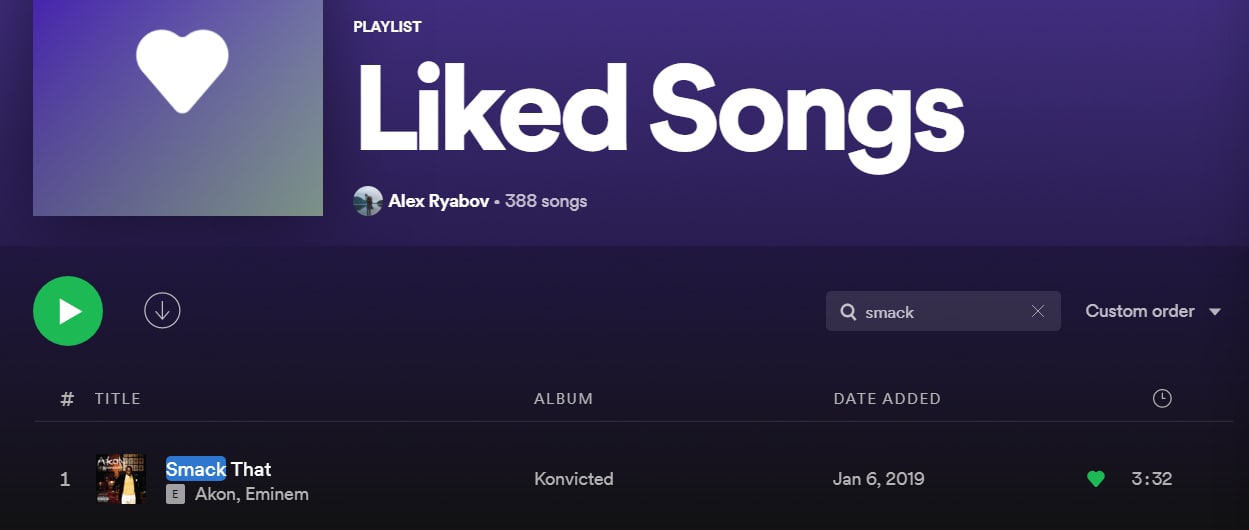Play the Liked Songs playlist
1249x530 pixels.
tap(68, 311)
